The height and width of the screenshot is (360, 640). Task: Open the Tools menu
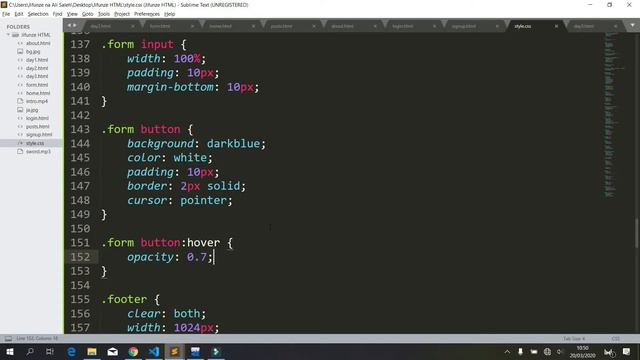click(x=104, y=14)
